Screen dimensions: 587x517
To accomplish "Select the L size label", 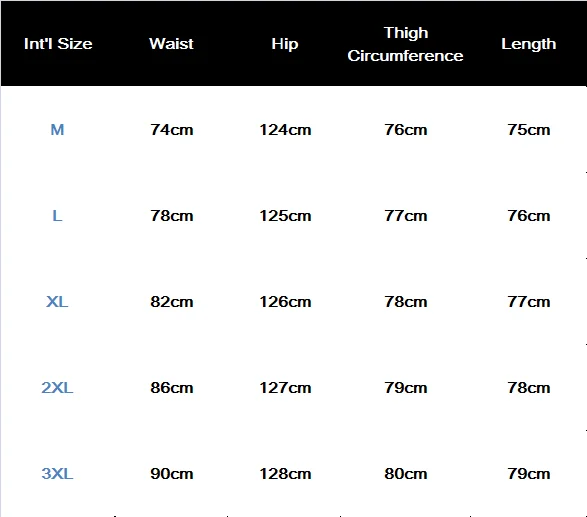I will coord(57,216).
